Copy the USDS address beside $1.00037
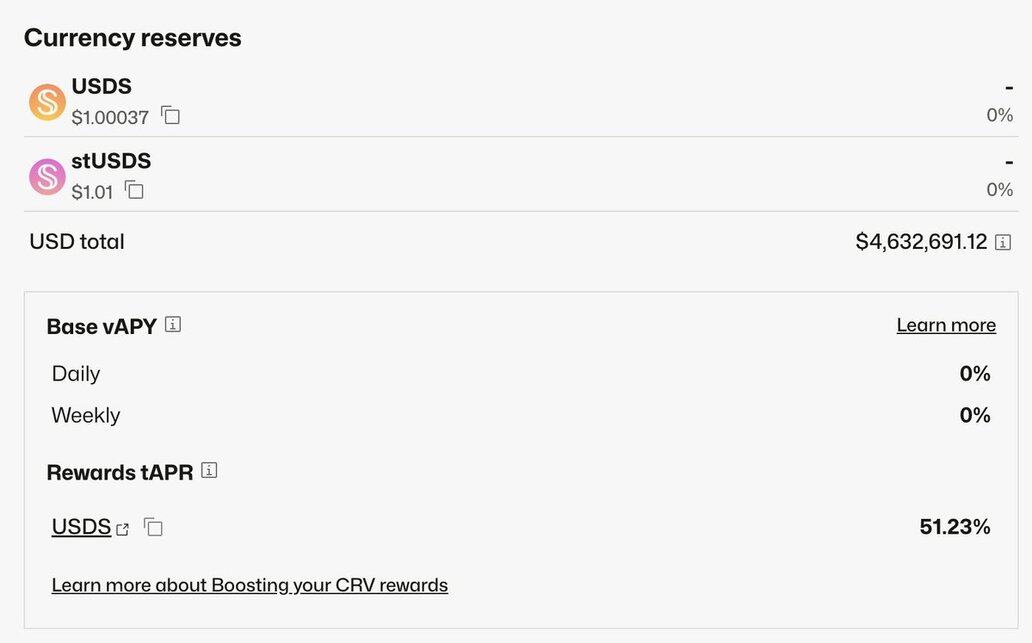This screenshot has width=1032, height=643. click(x=171, y=116)
